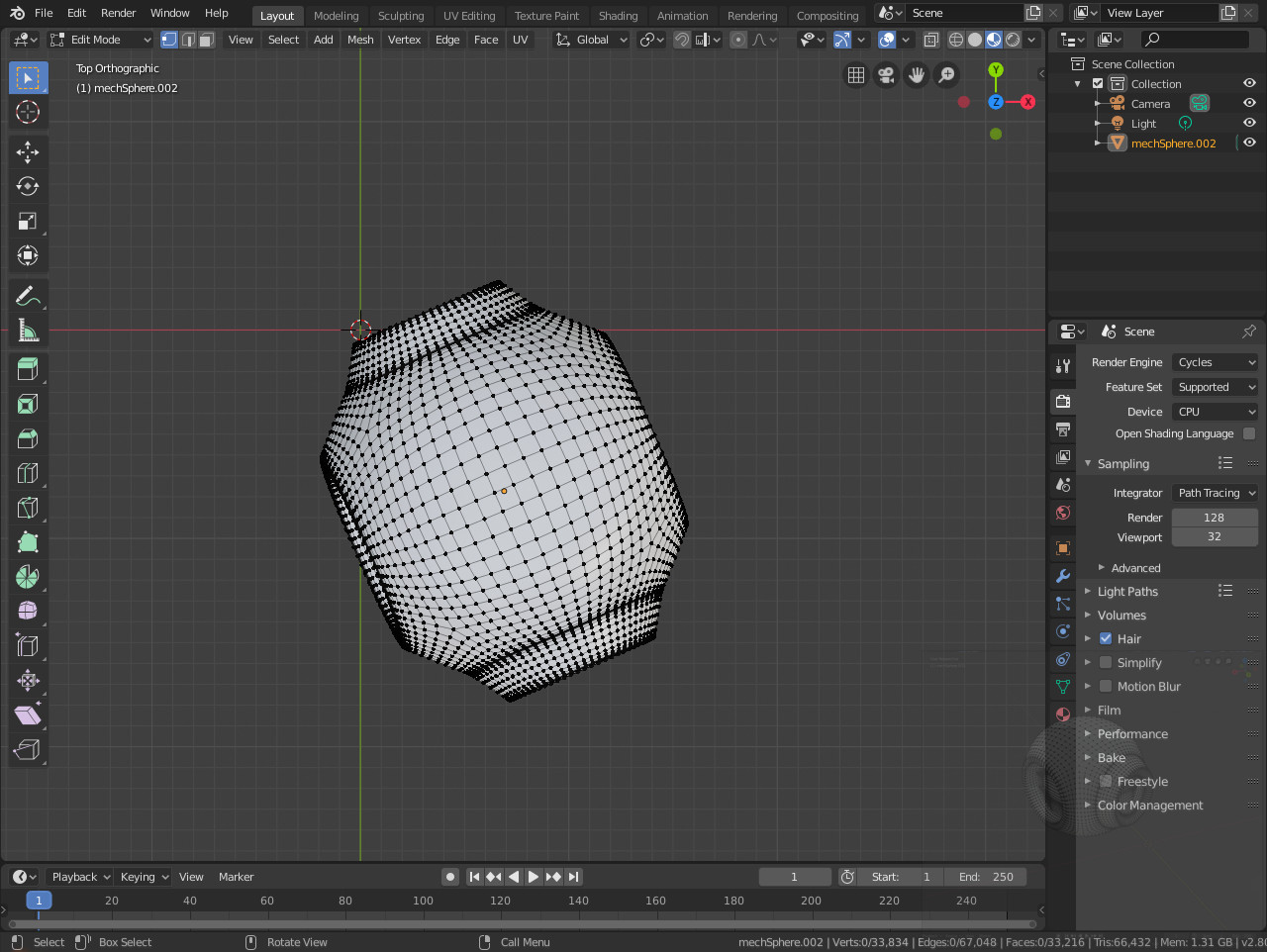
Task: Open the Mesh menu
Action: [360, 40]
